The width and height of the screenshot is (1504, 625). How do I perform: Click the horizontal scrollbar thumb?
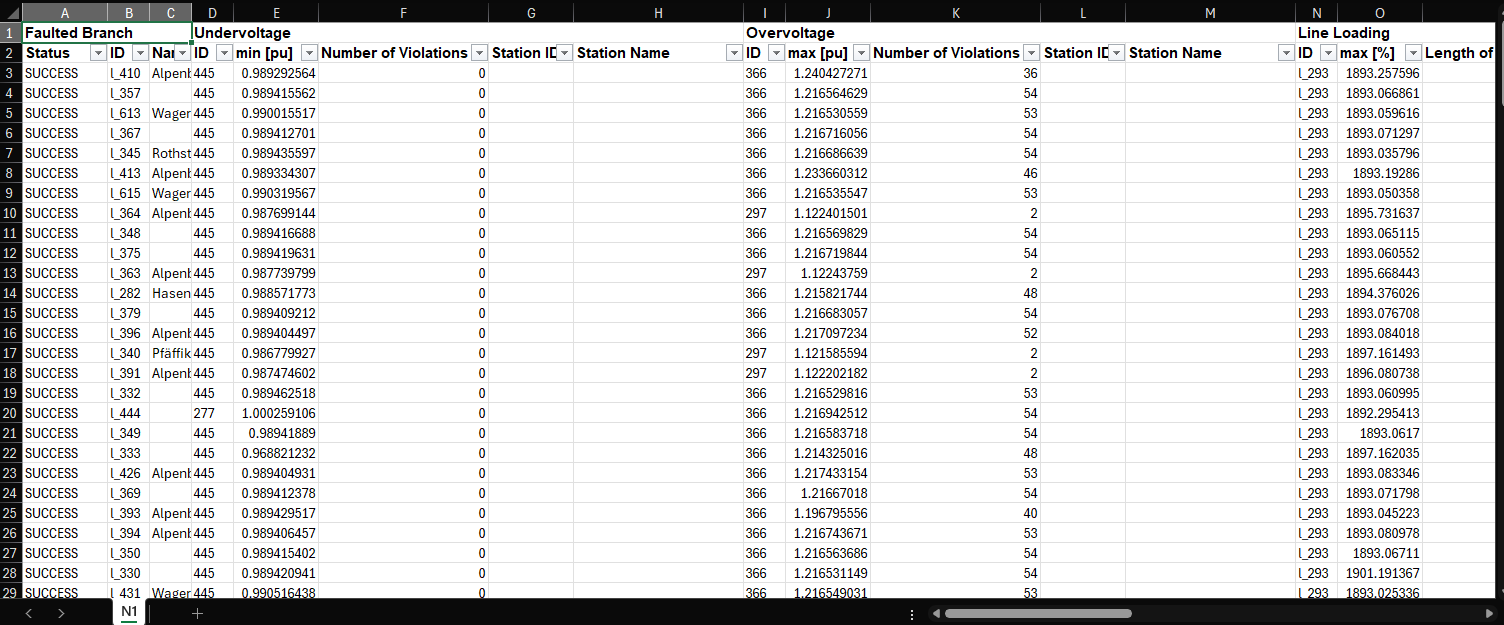click(1038, 613)
